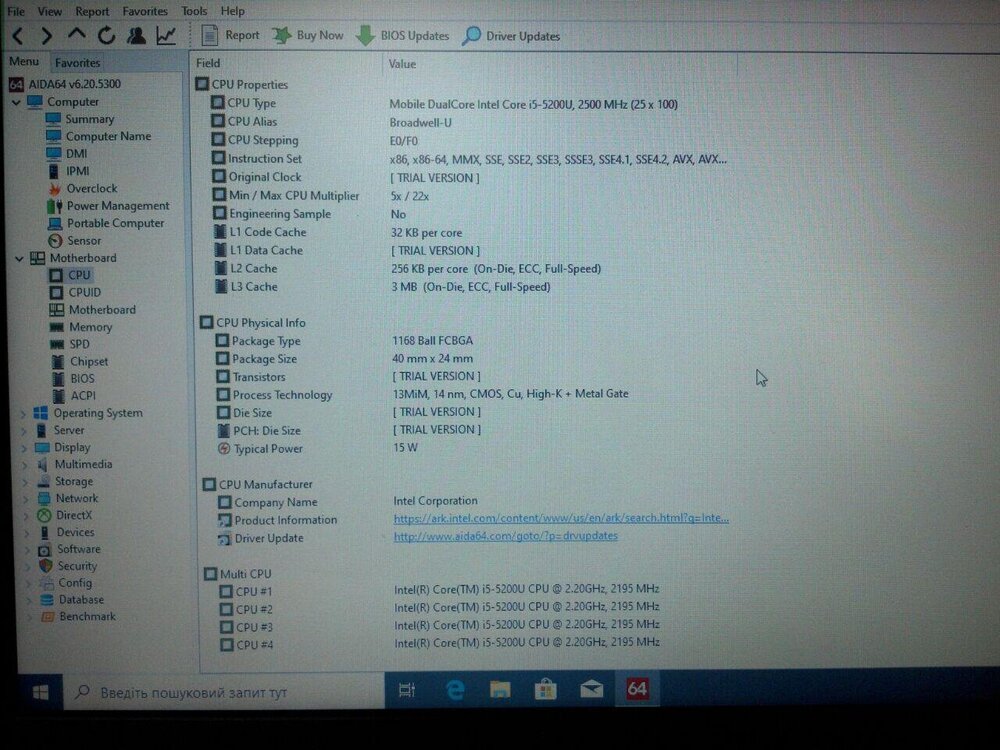Open the Tools menu

[194, 11]
